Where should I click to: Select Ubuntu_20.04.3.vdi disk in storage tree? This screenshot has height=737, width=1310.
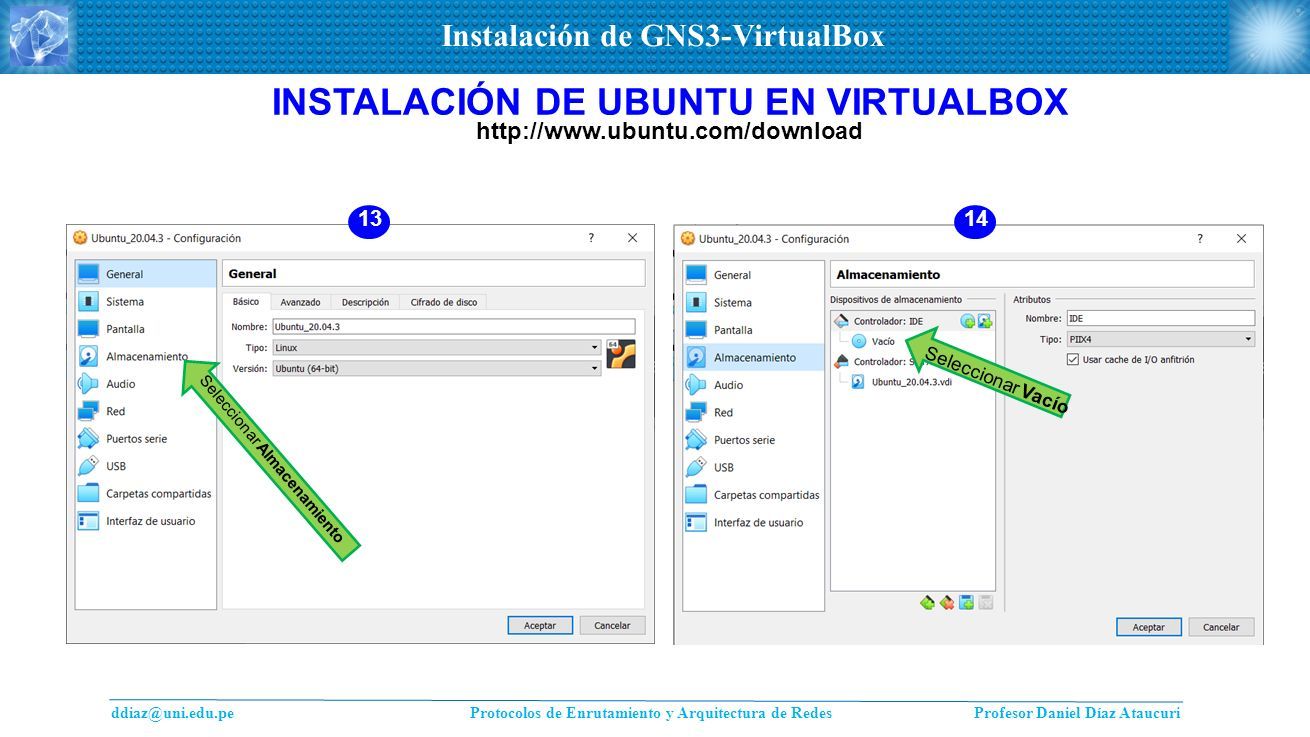900,381
